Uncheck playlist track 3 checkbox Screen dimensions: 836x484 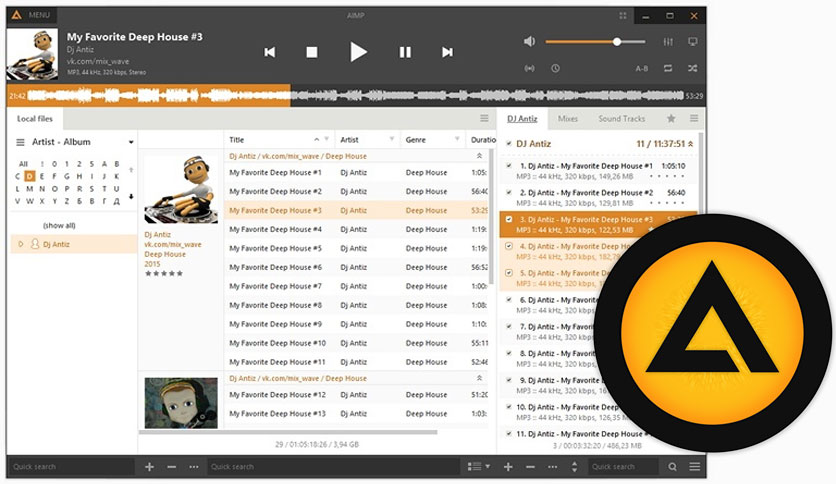509,219
